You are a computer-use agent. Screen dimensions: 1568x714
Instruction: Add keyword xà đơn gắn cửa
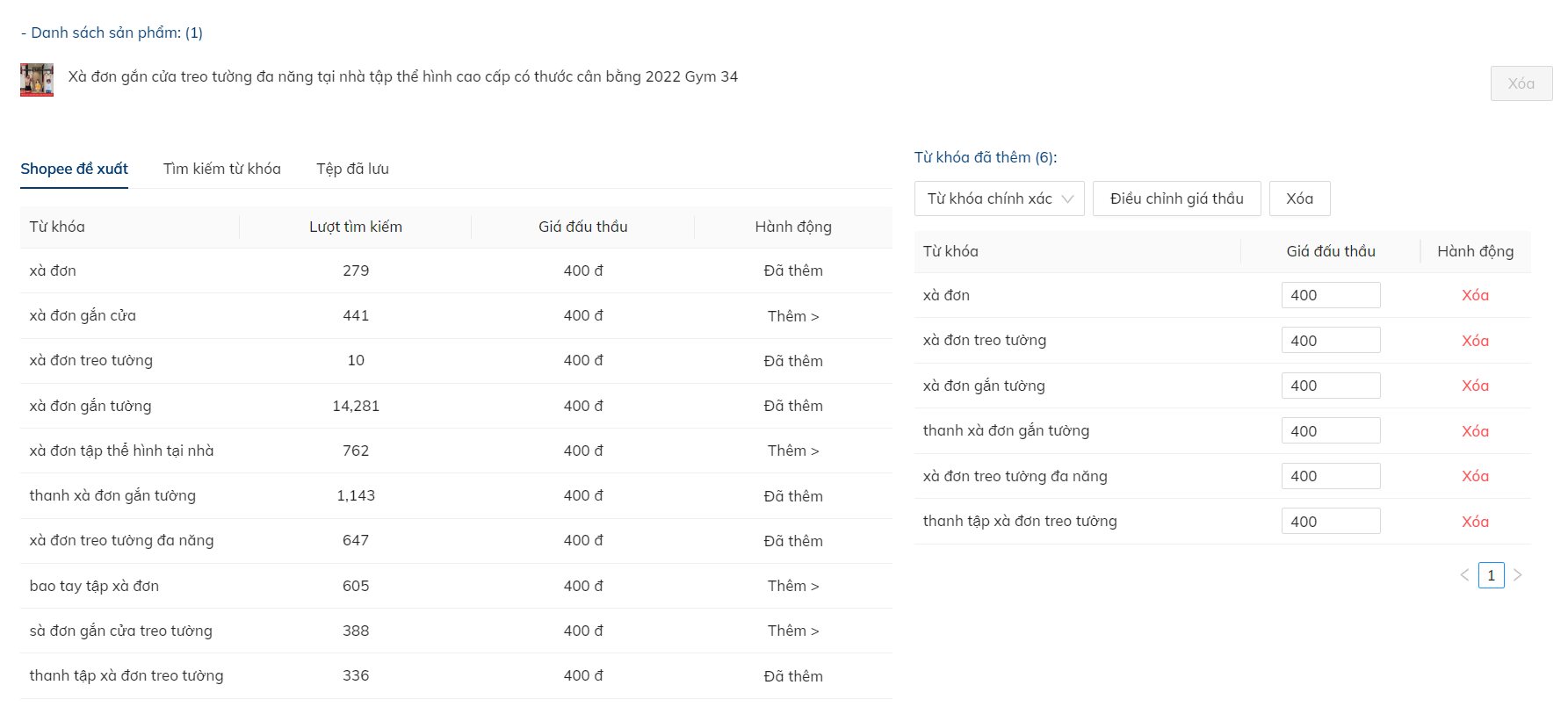pos(792,316)
